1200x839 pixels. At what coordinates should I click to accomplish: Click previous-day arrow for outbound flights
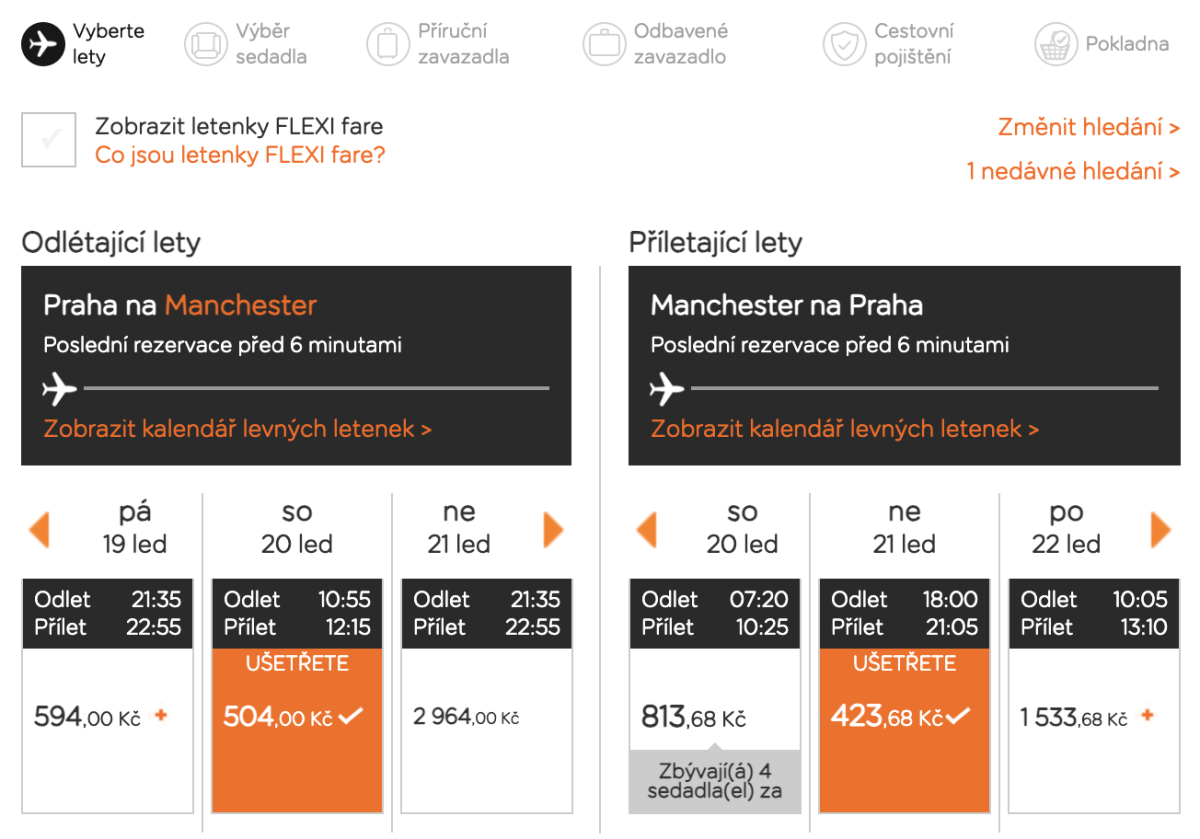40,529
